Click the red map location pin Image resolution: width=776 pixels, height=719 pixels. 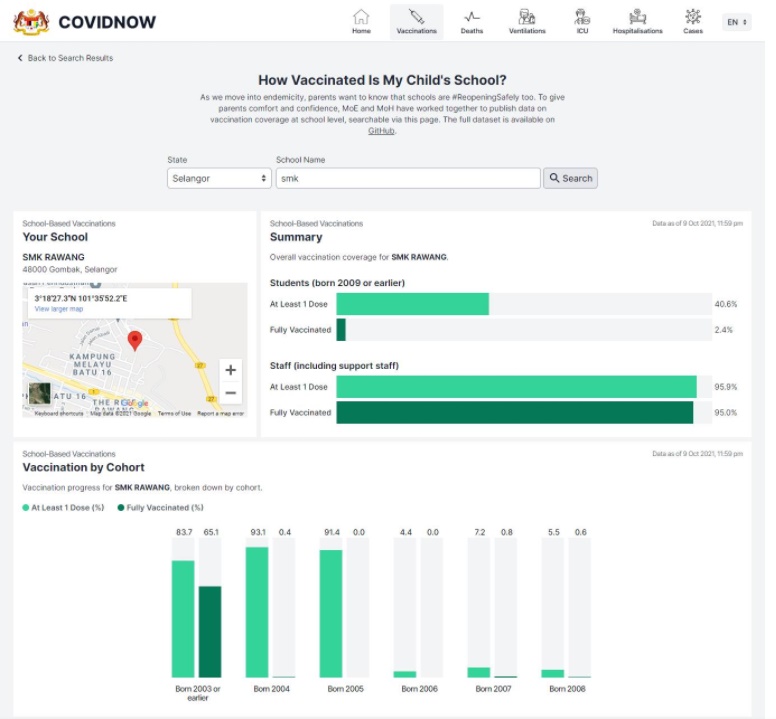click(x=135, y=340)
